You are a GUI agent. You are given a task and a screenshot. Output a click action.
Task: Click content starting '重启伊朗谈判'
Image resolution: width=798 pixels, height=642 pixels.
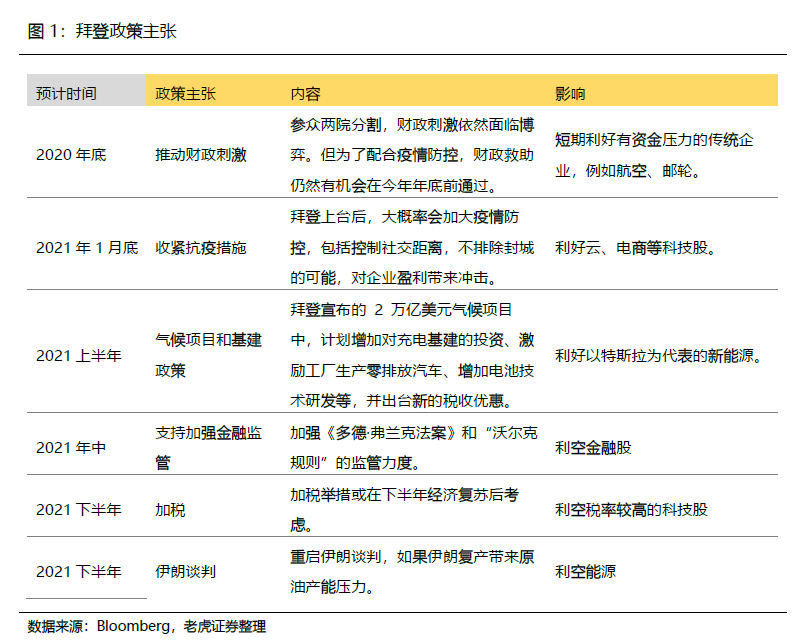(412, 572)
